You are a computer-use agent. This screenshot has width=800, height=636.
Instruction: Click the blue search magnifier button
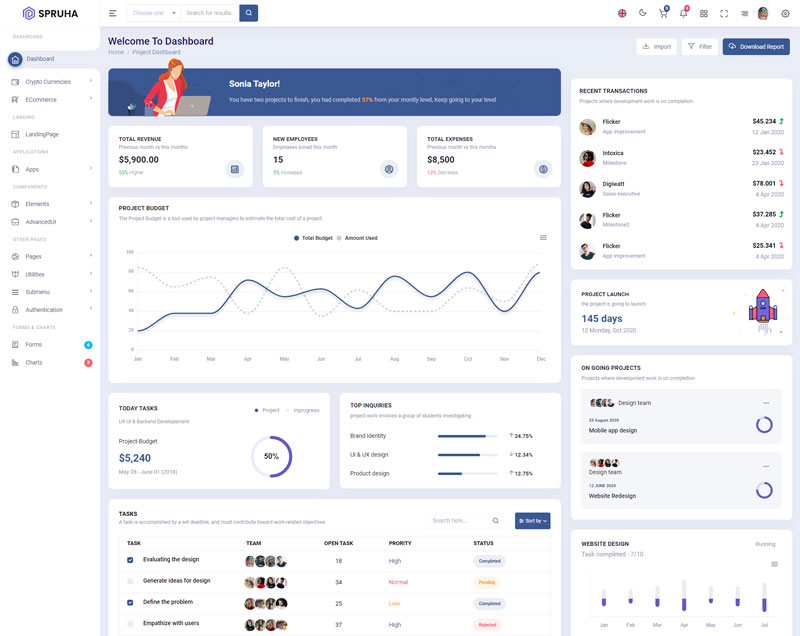248,13
